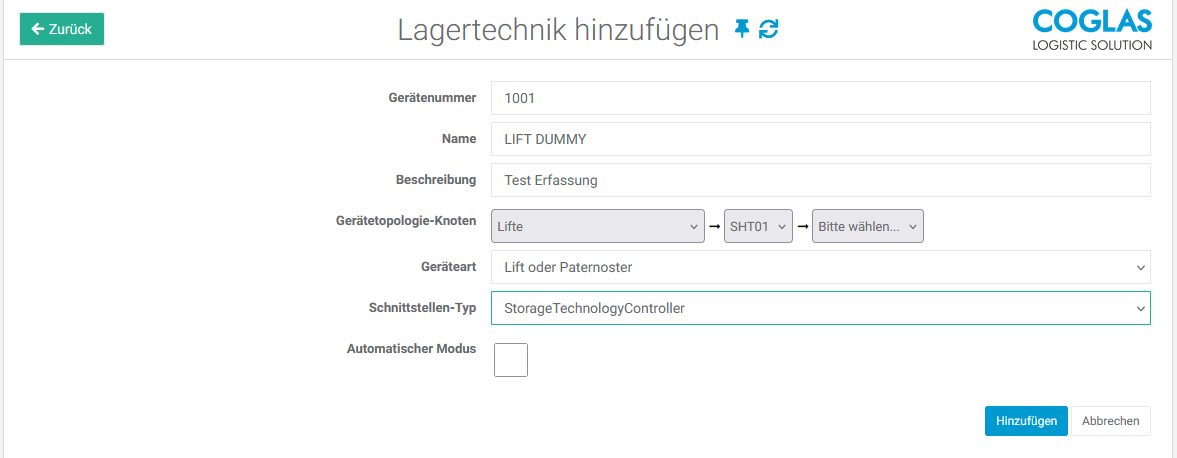Cancel with the Abbrechen button
1177x458 pixels.
tap(1110, 421)
